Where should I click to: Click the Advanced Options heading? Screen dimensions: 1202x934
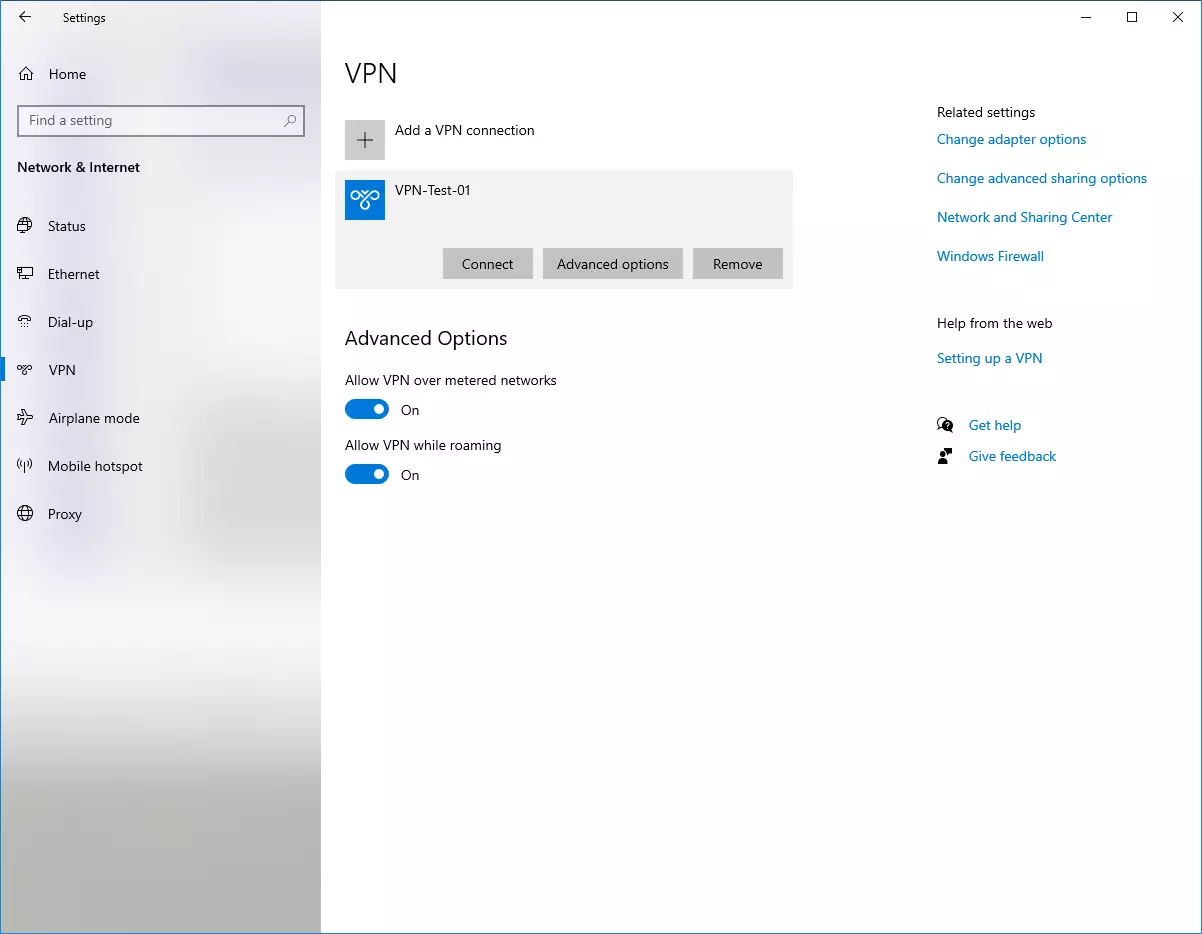(426, 338)
